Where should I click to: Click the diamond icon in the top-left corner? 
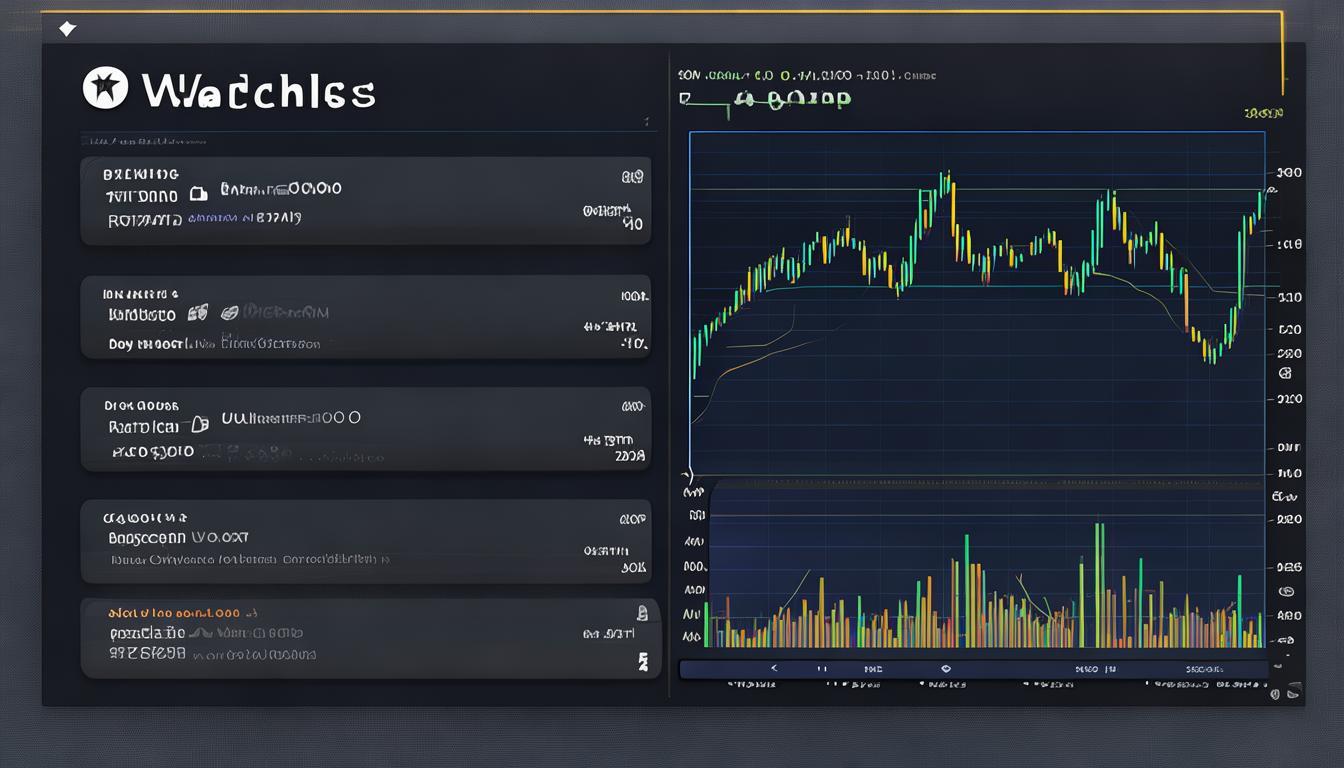[x=67, y=28]
